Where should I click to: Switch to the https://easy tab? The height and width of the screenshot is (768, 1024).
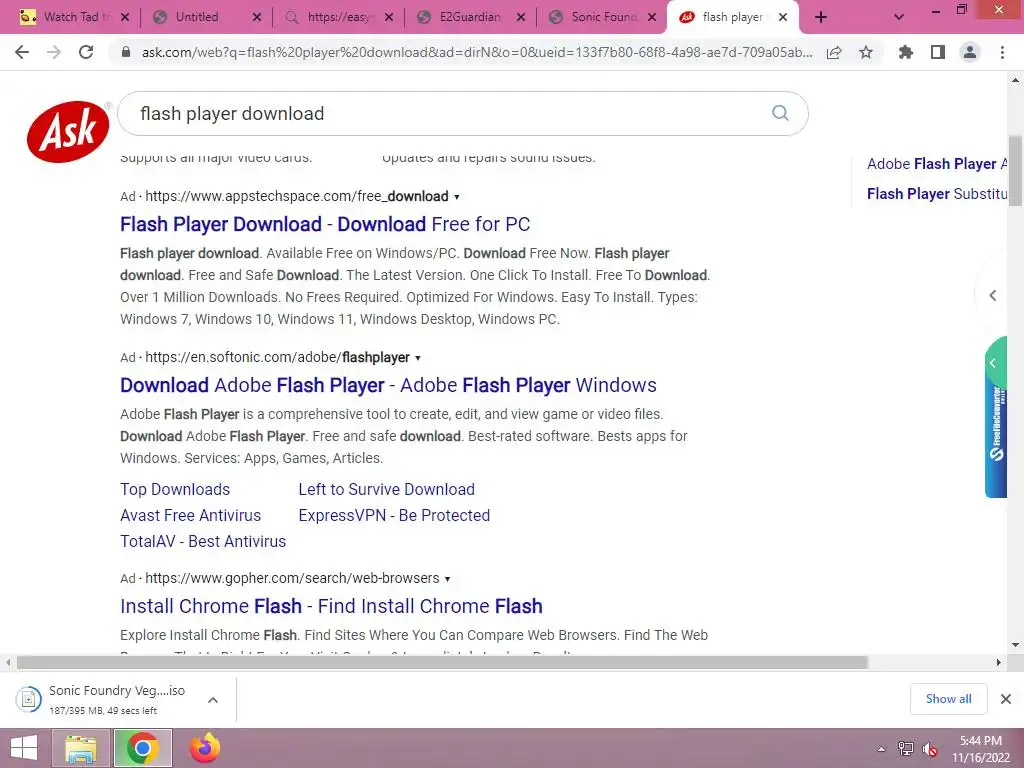pos(338,17)
